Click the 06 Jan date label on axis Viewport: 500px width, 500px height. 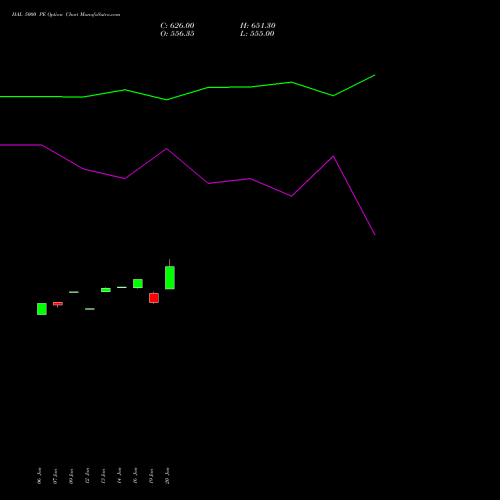(39, 476)
